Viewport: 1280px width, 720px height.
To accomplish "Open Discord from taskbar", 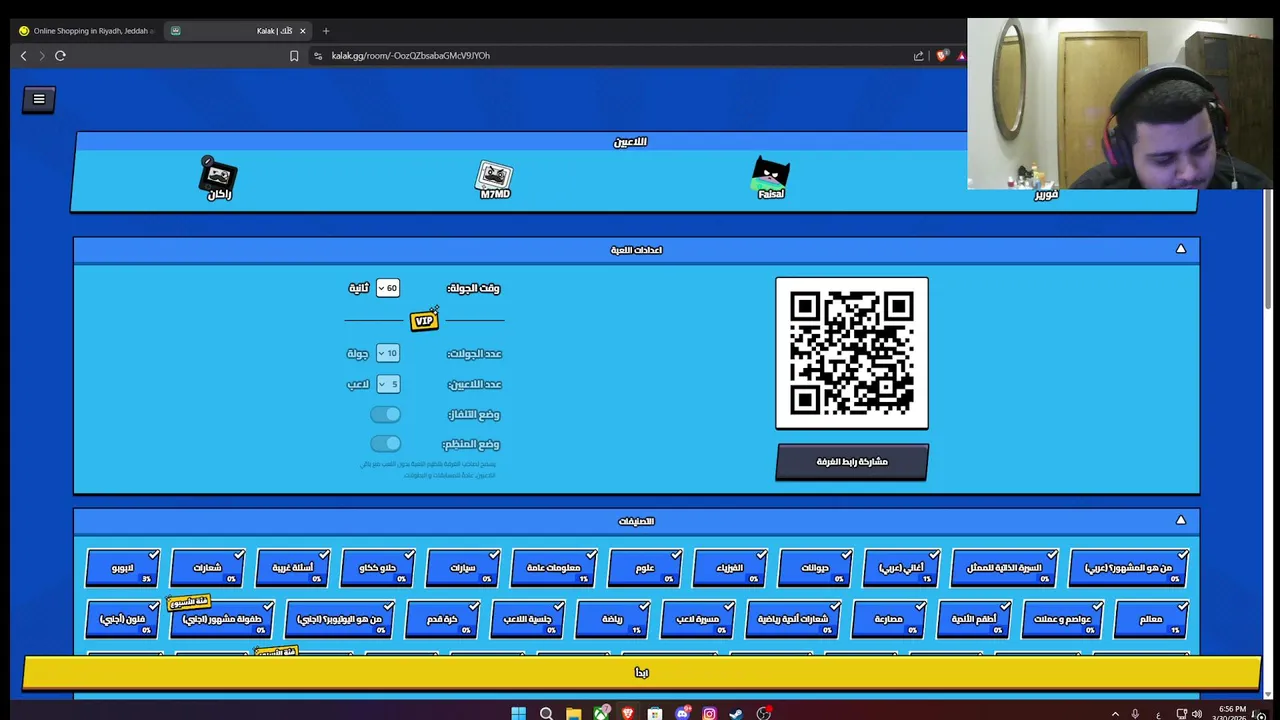I will [682, 713].
